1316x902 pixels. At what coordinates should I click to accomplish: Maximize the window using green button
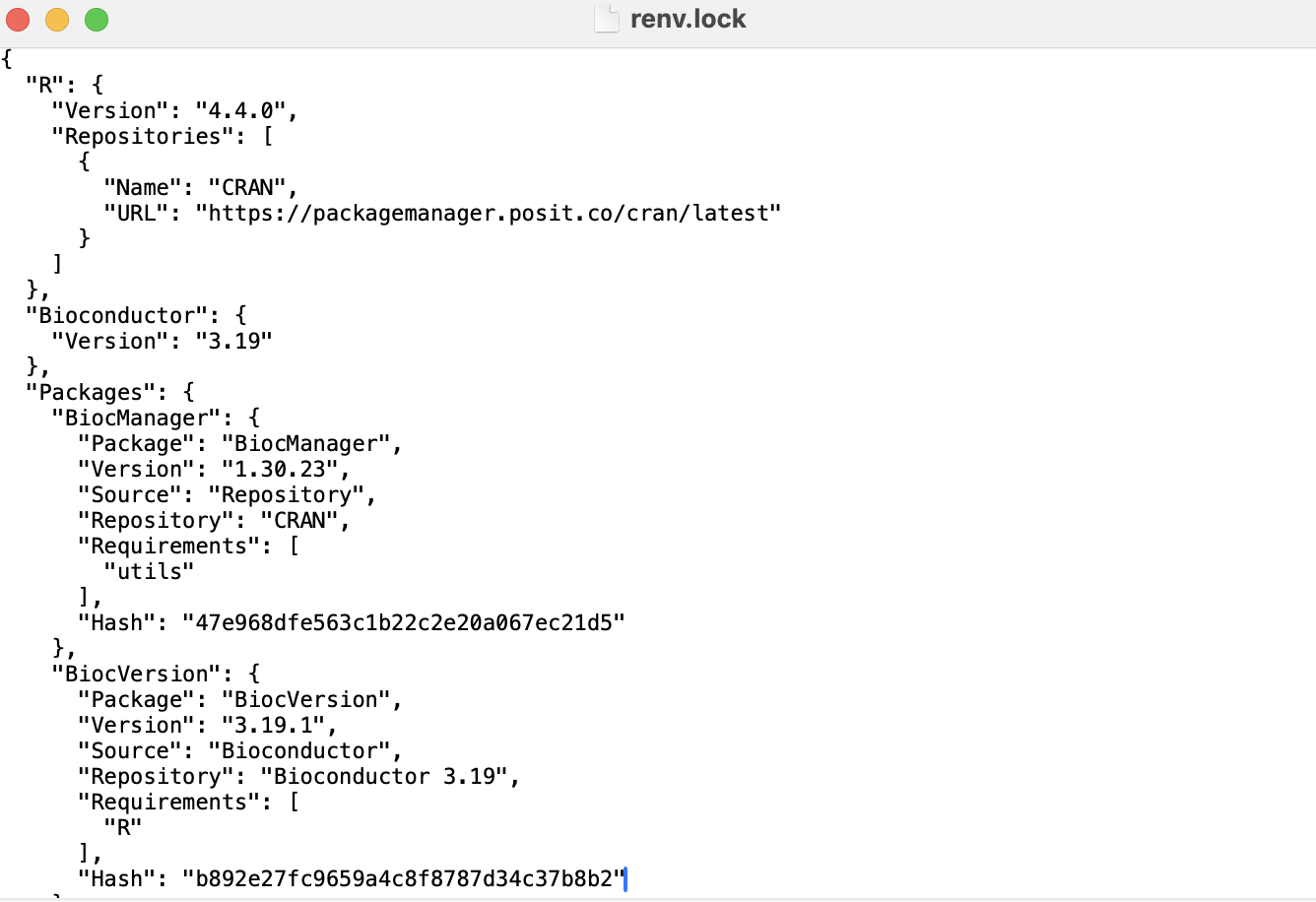click(x=97, y=19)
